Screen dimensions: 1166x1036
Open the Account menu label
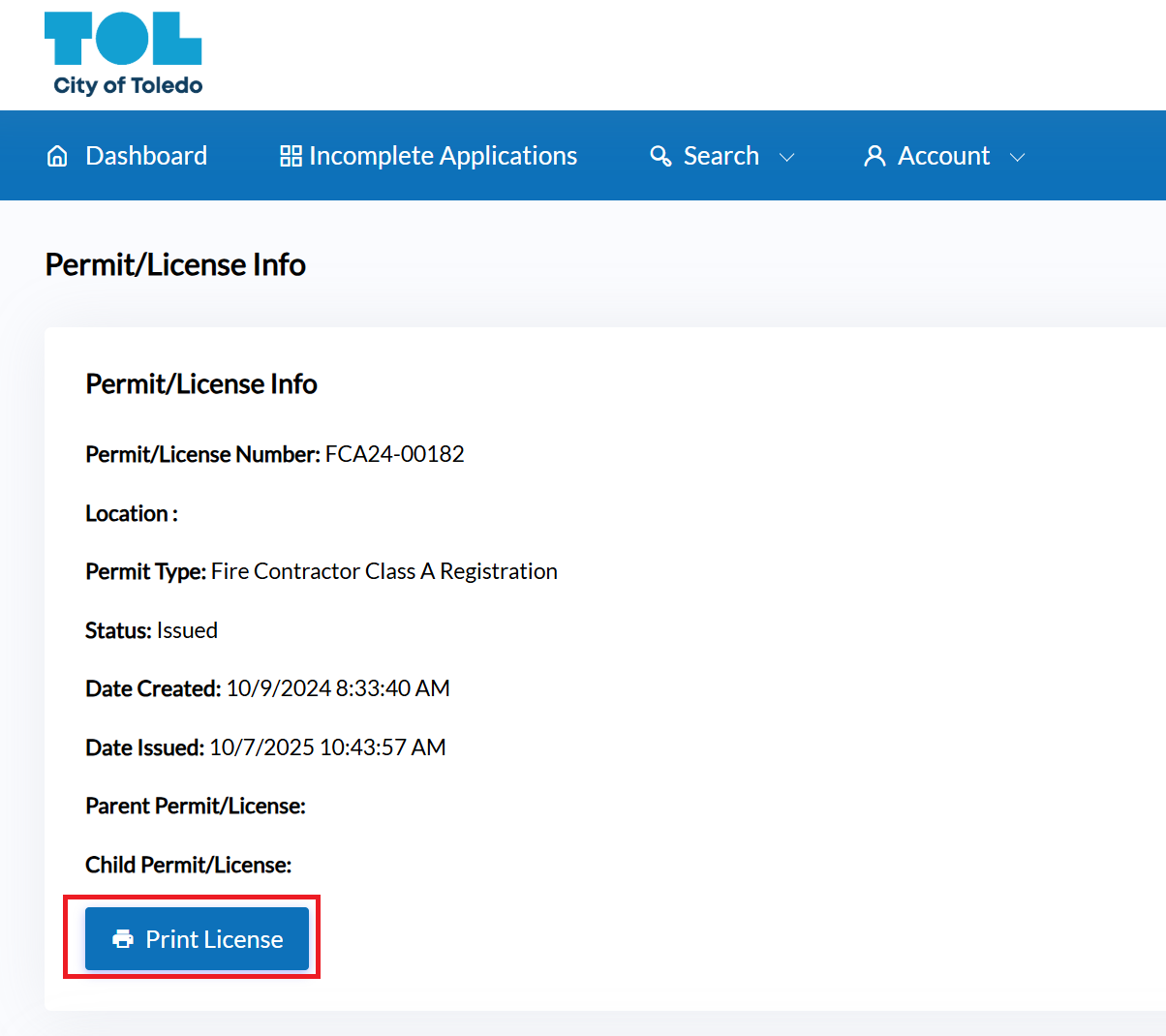pos(943,156)
